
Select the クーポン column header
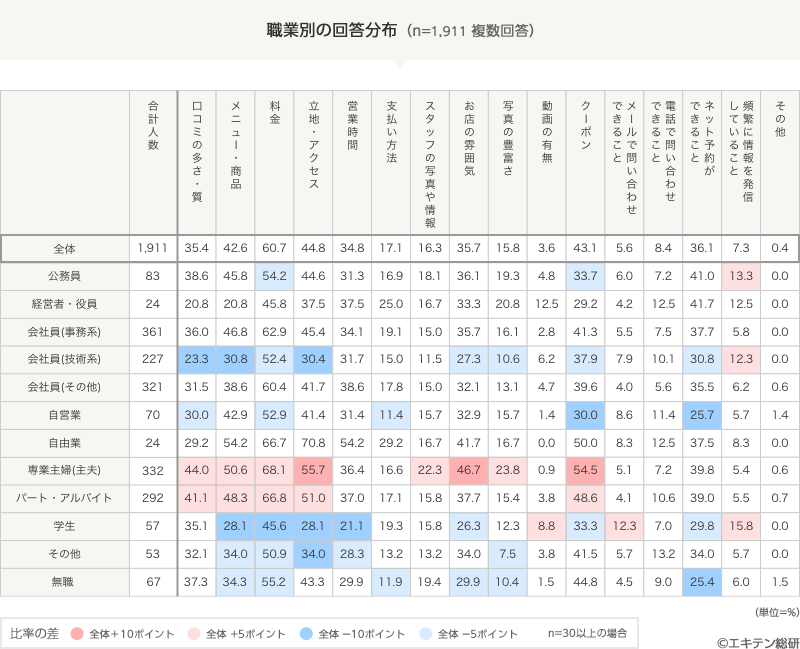point(586,125)
